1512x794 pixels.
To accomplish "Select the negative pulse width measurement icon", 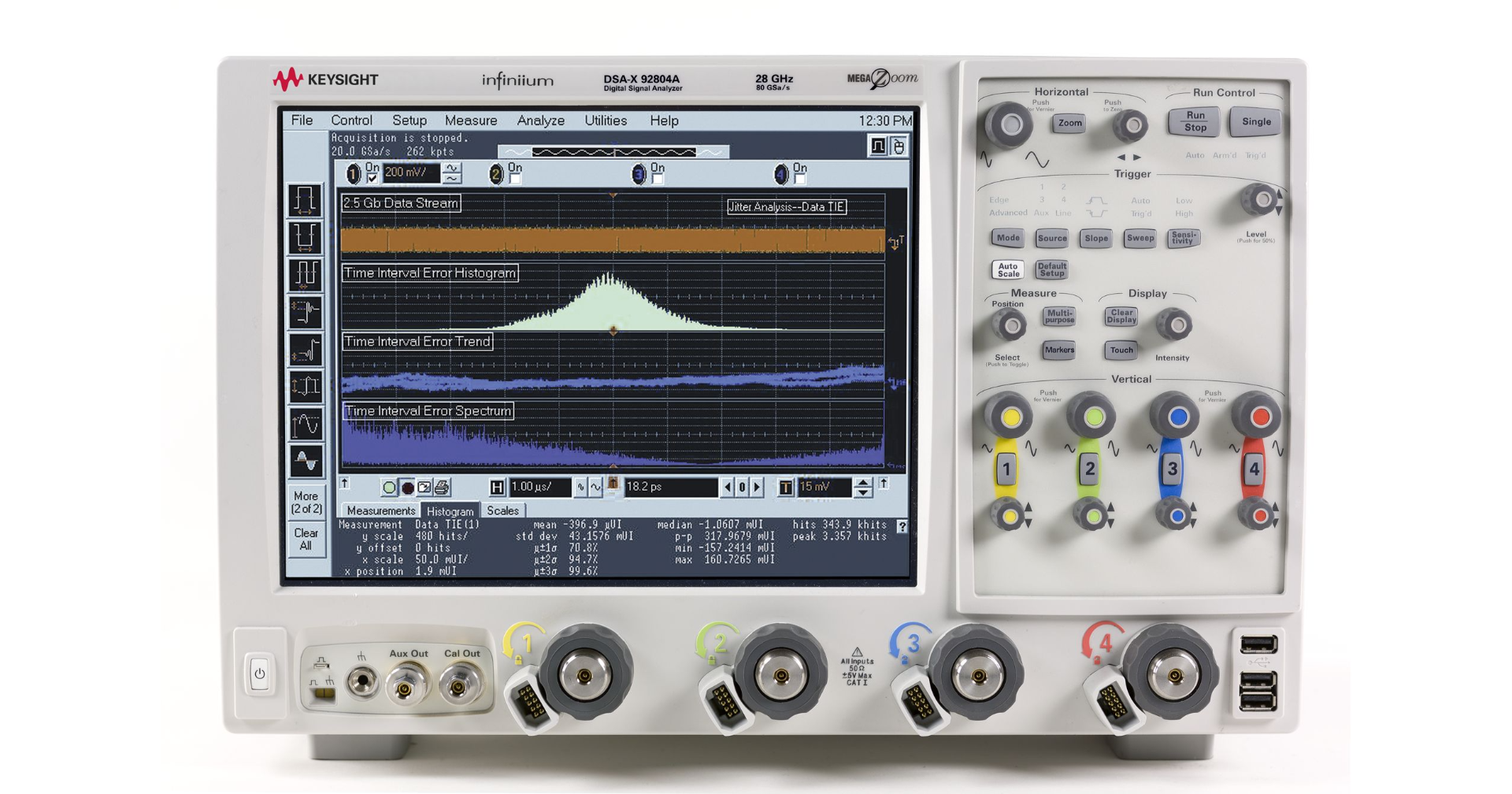I will [306, 238].
